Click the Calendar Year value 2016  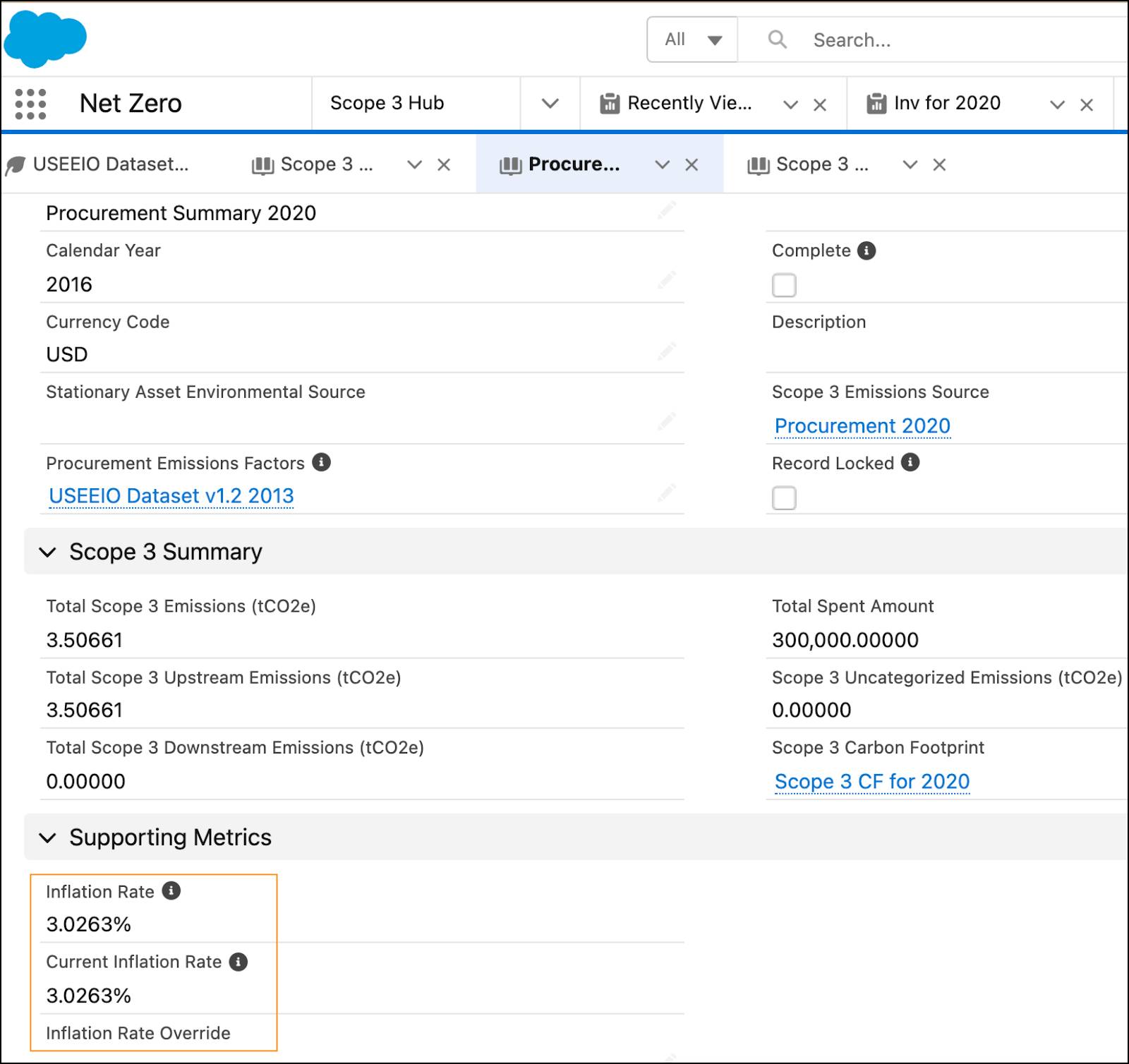pos(69,284)
